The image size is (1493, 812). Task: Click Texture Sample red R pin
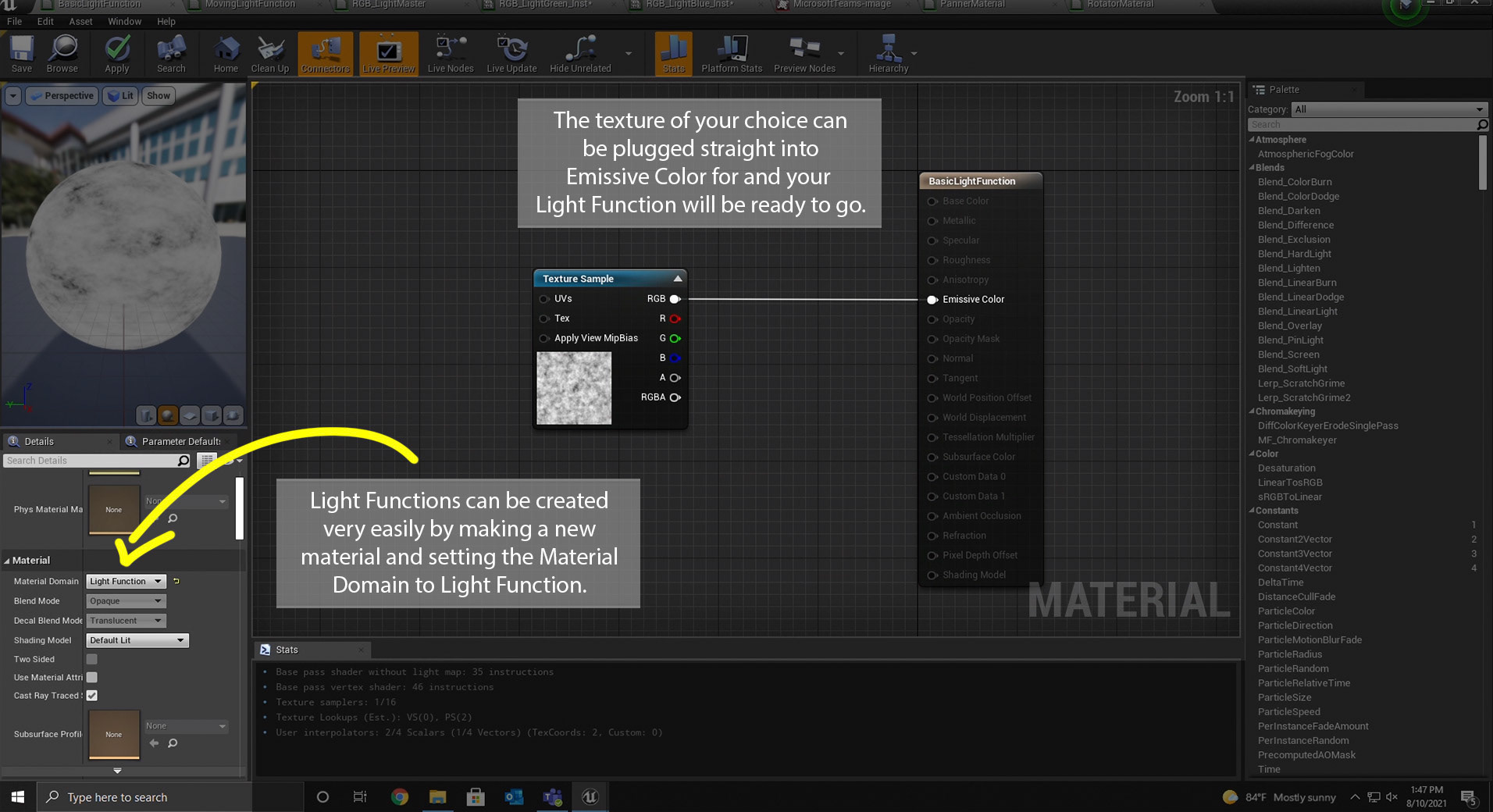tap(675, 319)
